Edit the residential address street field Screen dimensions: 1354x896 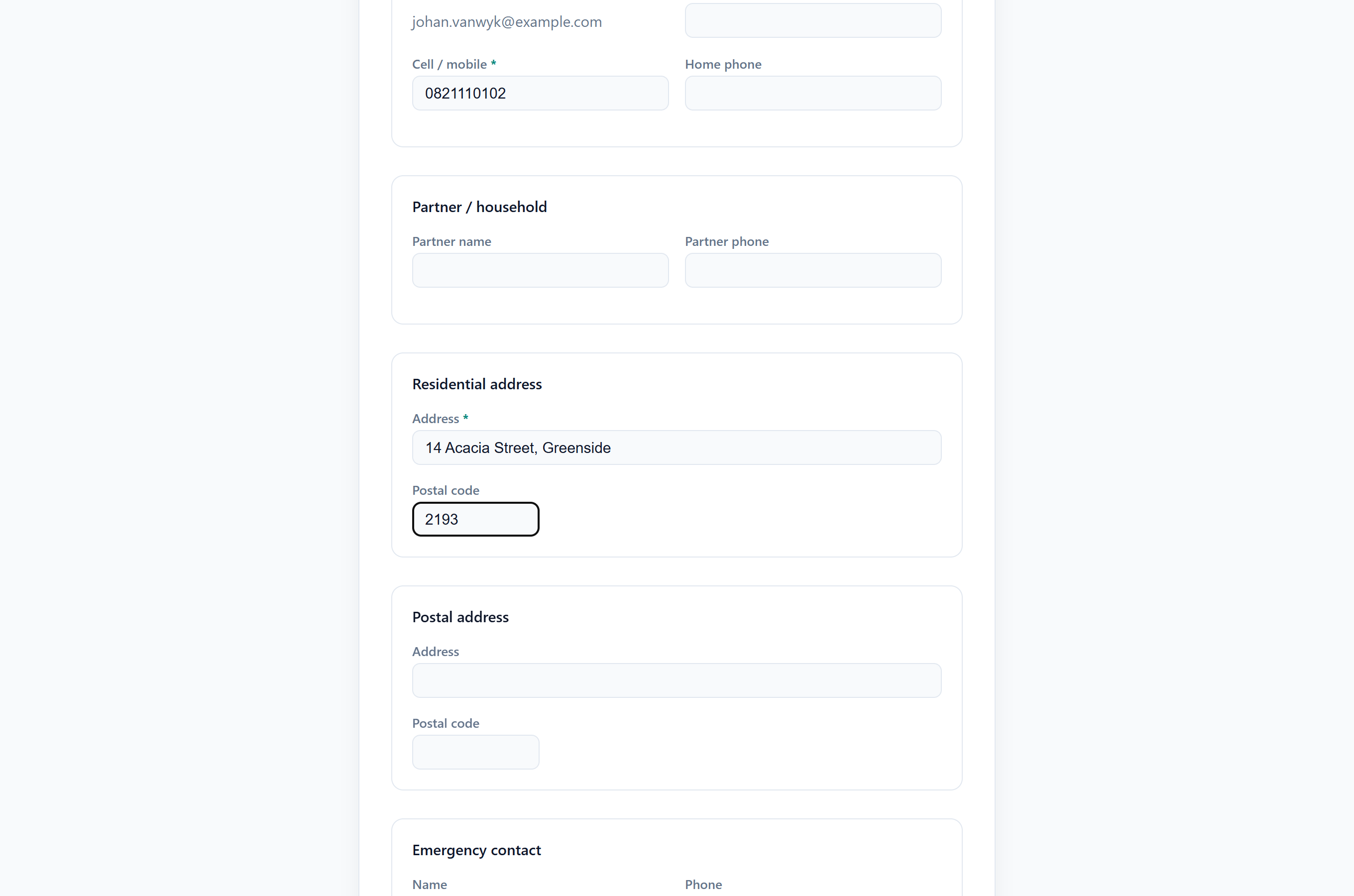point(677,448)
